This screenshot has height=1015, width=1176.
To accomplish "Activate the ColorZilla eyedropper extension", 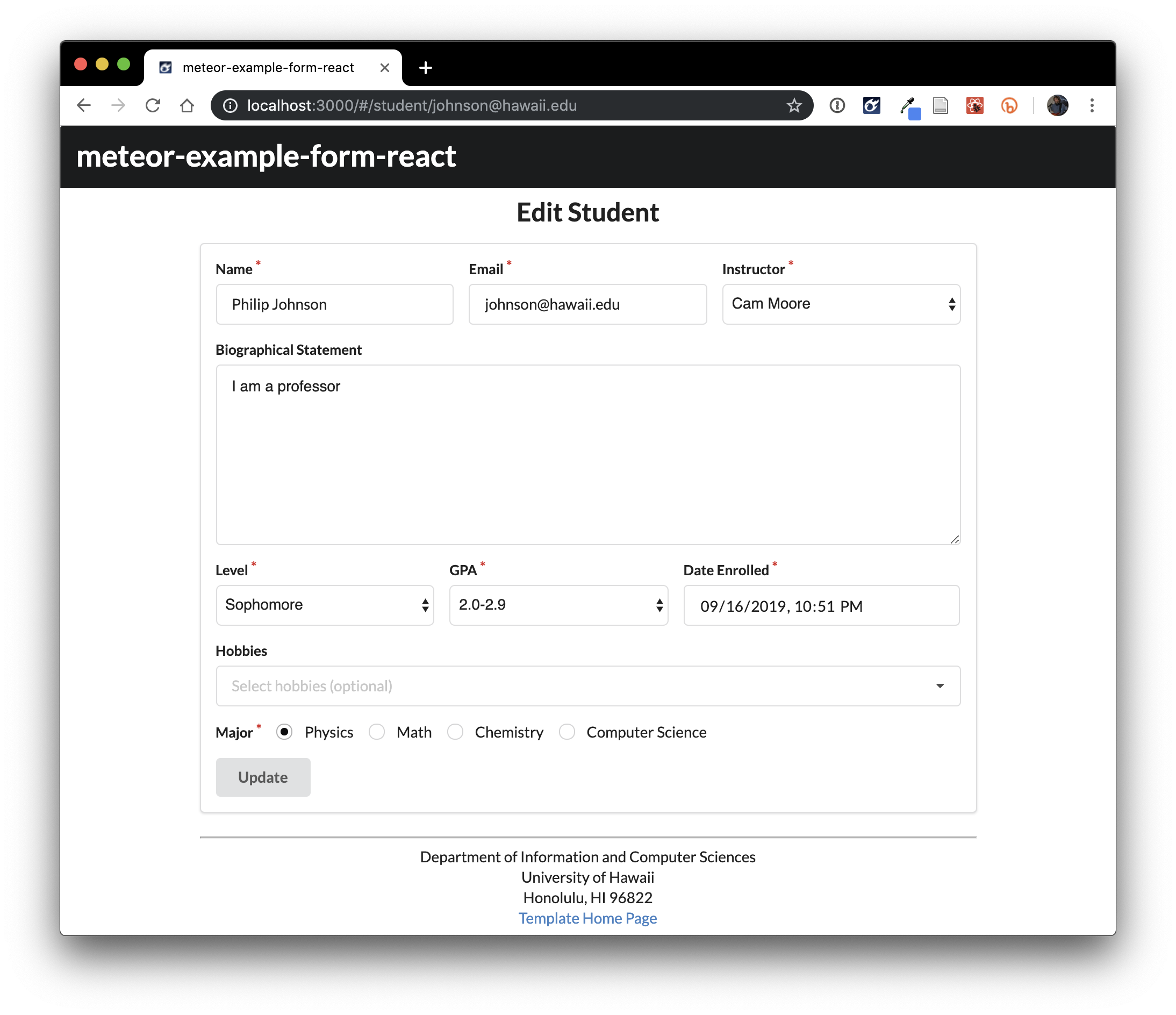I will tap(906, 104).
